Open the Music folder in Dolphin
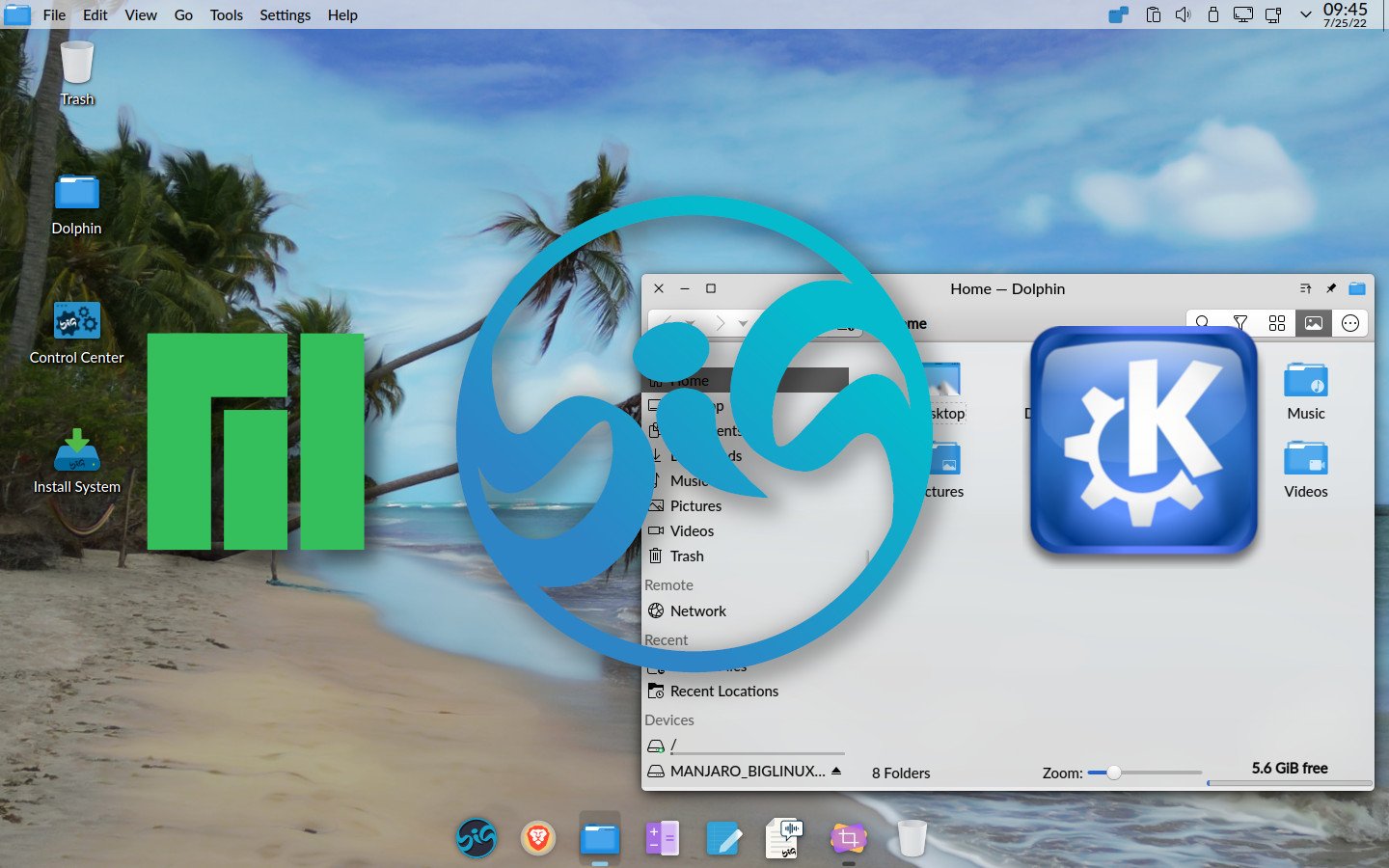 [x=1306, y=391]
